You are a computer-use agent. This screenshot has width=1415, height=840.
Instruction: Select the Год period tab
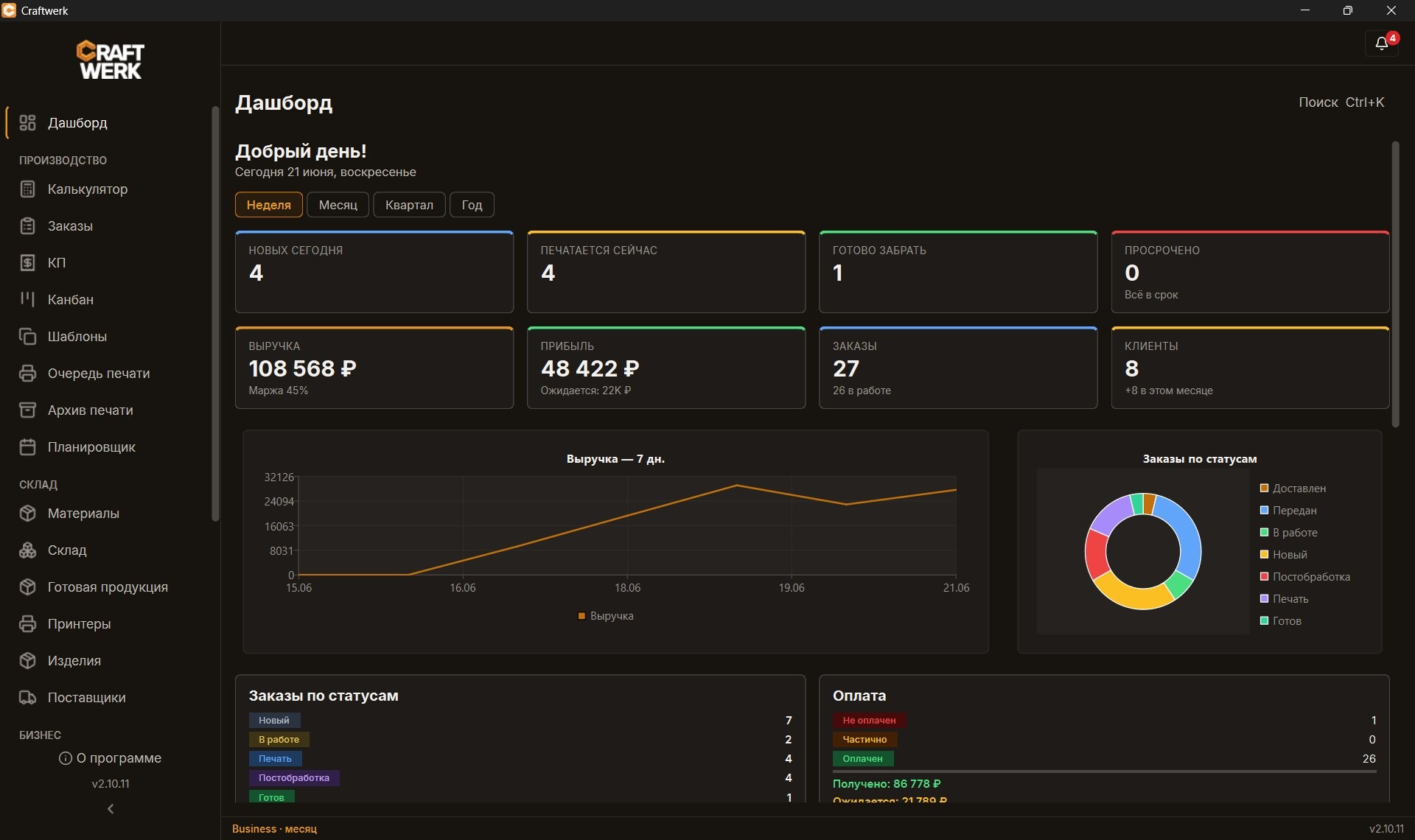click(x=472, y=205)
